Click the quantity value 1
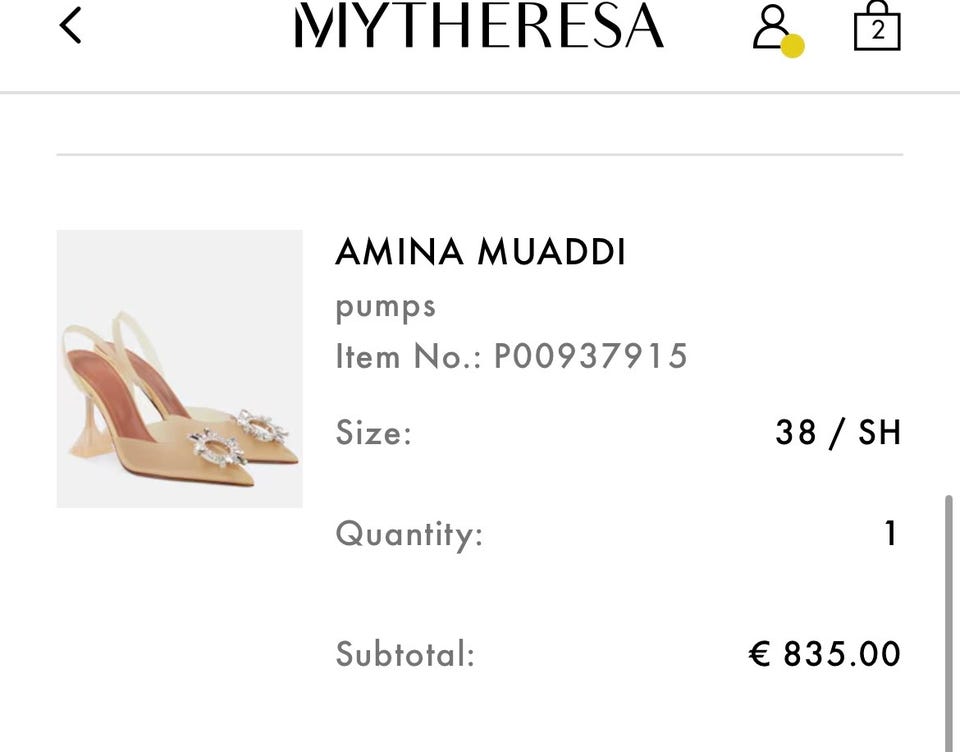This screenshot has height=752, width=960. (891, 533)
